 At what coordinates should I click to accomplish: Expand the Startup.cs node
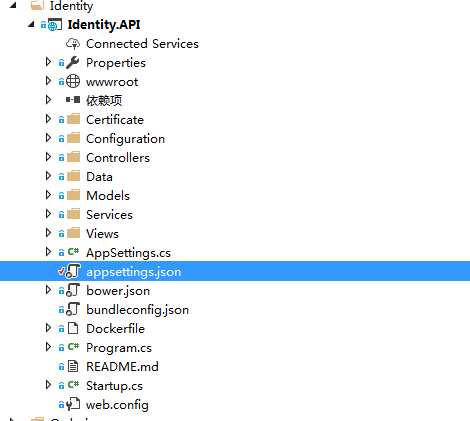click(48, 385)
